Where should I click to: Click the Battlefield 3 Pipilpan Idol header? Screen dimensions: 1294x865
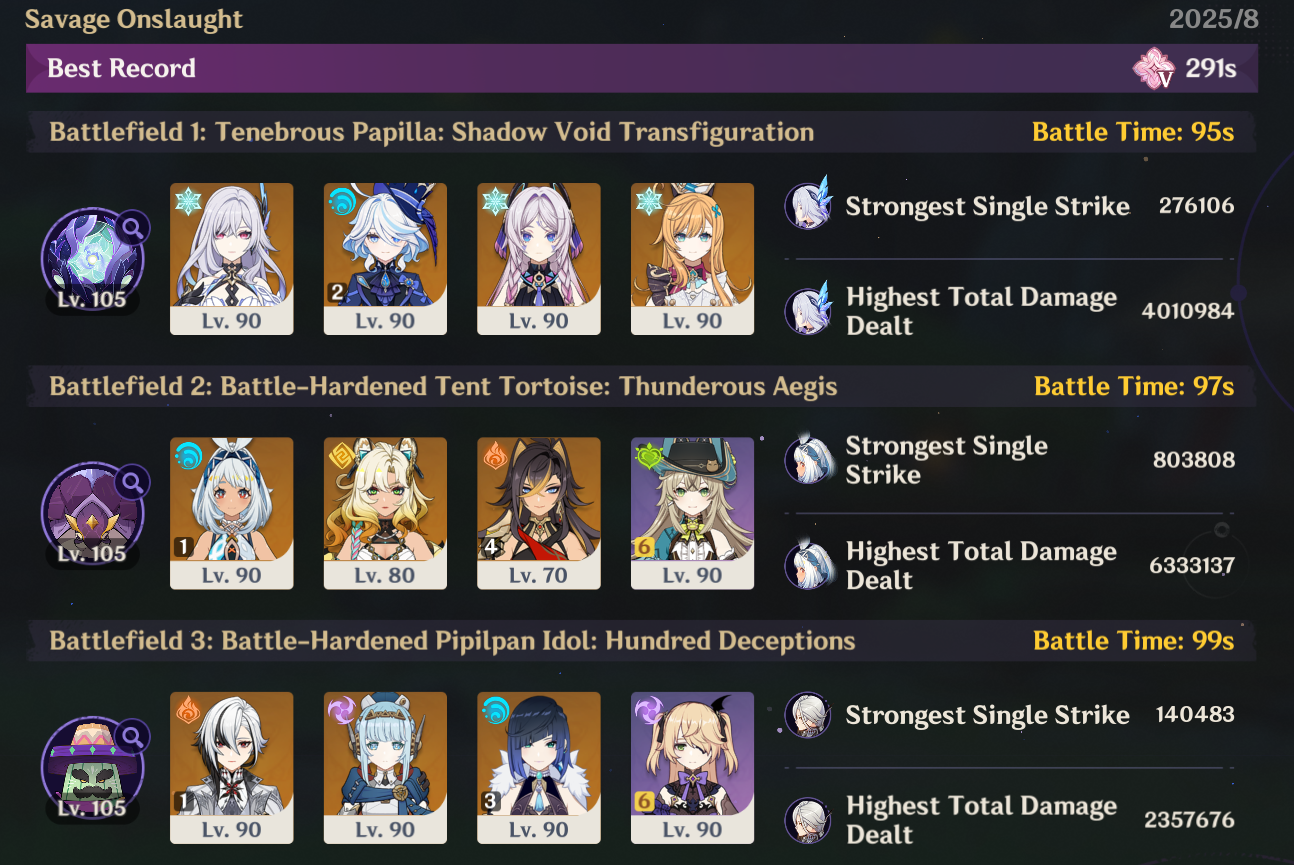point(452,640)
